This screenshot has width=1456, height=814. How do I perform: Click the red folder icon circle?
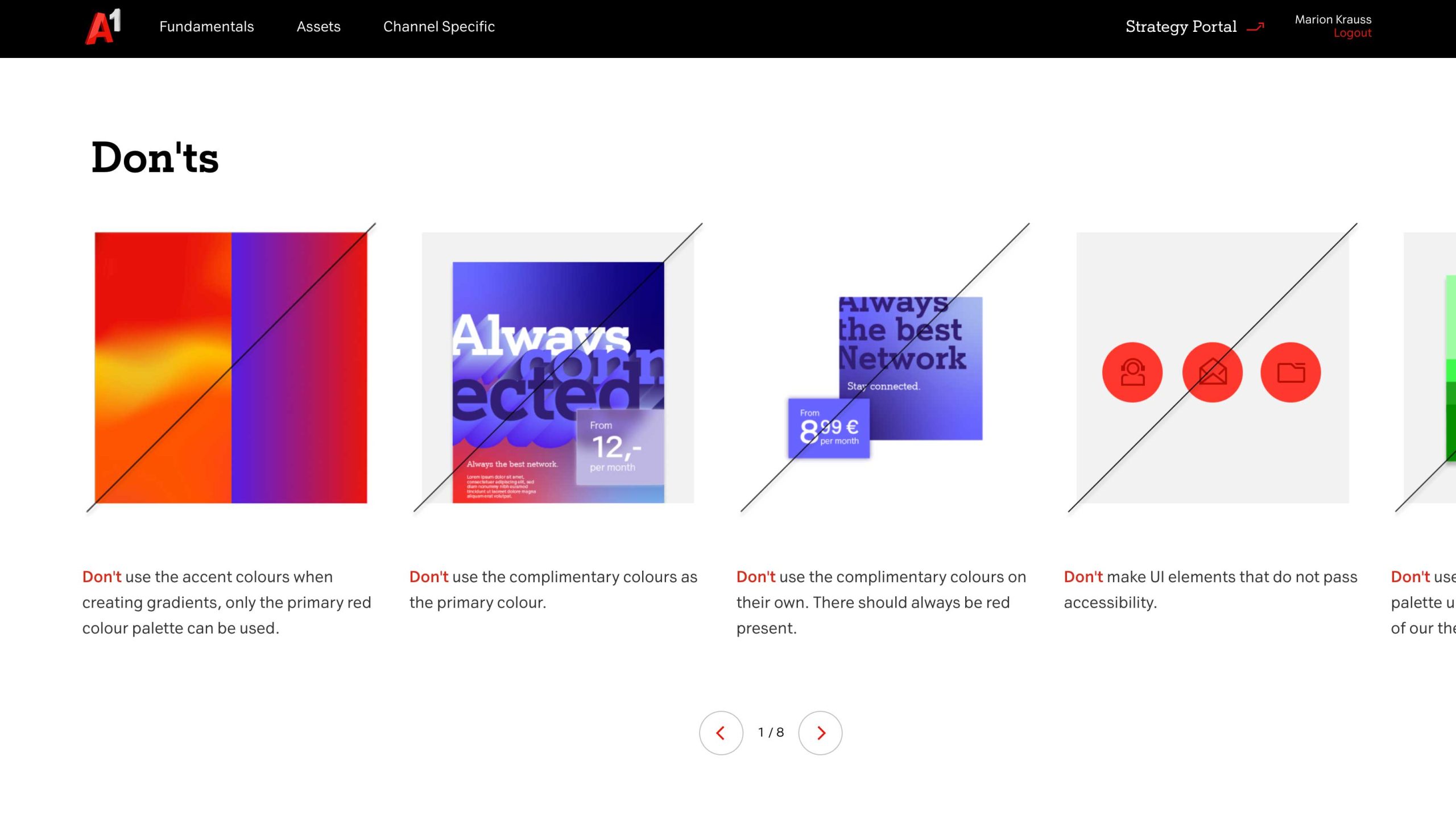tap(1290, 372)
